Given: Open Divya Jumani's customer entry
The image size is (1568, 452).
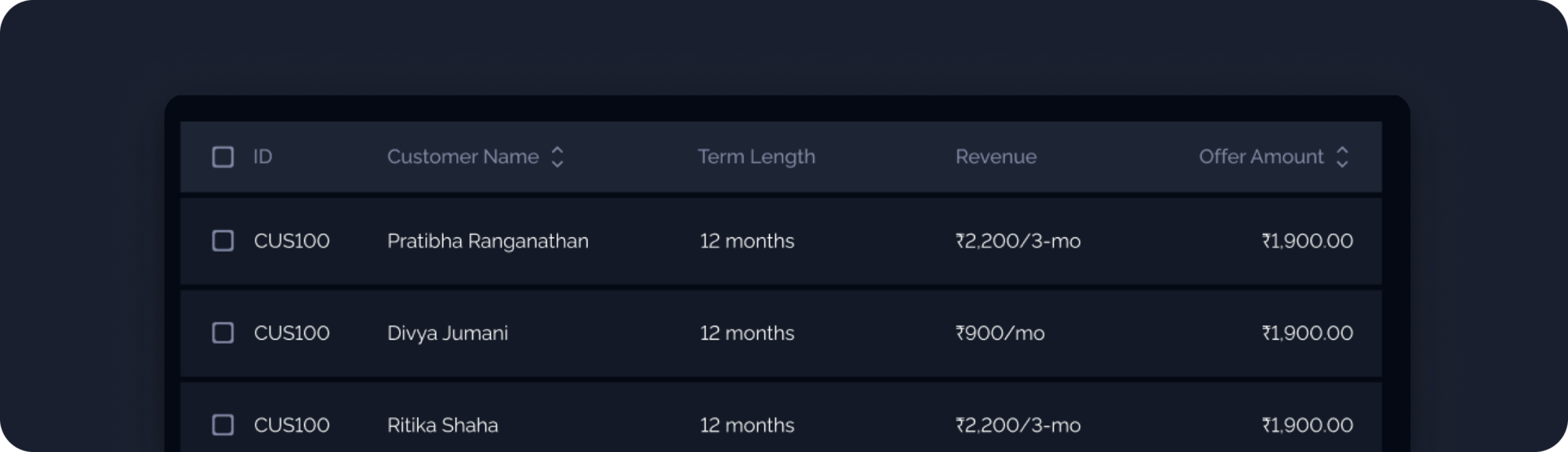Looking at the screenshot, I should pyautogui.click(x=448, y=334).
